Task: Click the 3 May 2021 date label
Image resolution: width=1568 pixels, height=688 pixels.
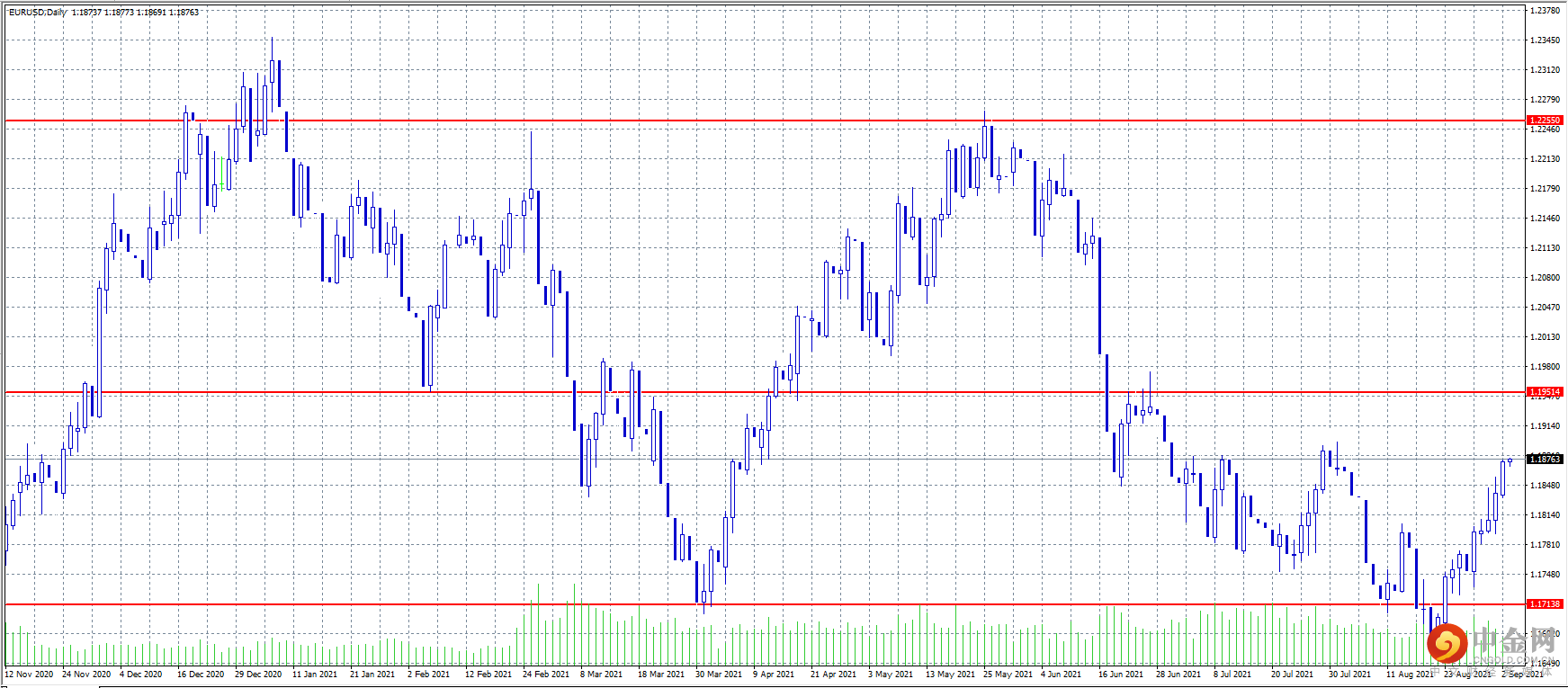Action: tap(891, 675)
